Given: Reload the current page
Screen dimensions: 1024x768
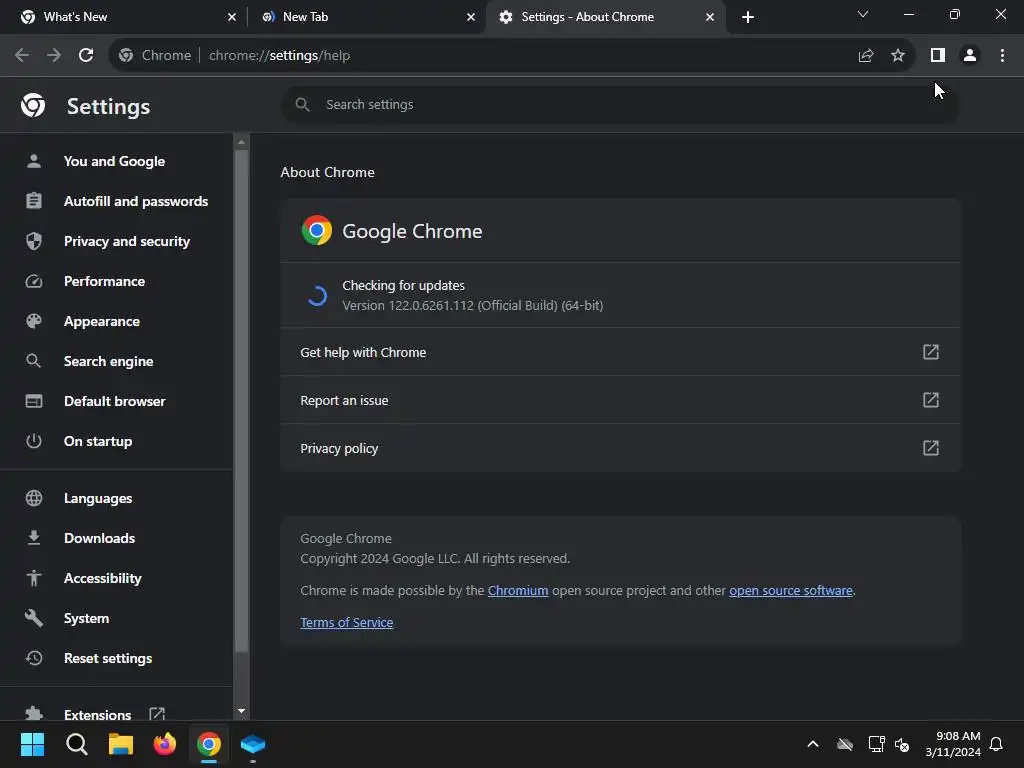Looking at the screenshot, I should [x=86, y=56].
